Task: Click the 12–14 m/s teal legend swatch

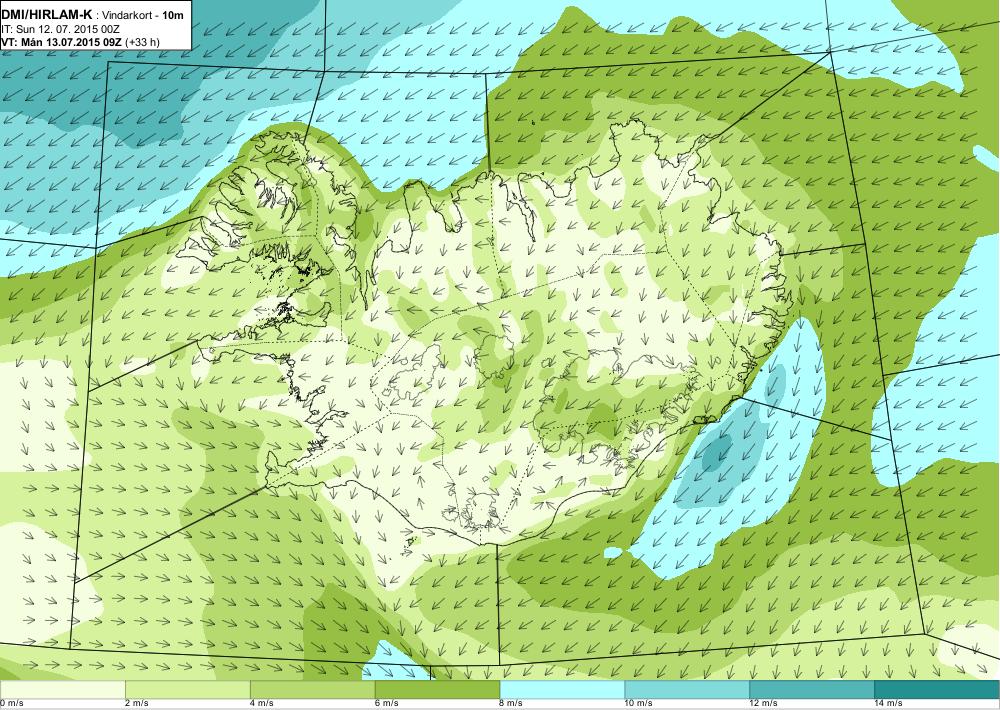Action: [x=812, y=690]
